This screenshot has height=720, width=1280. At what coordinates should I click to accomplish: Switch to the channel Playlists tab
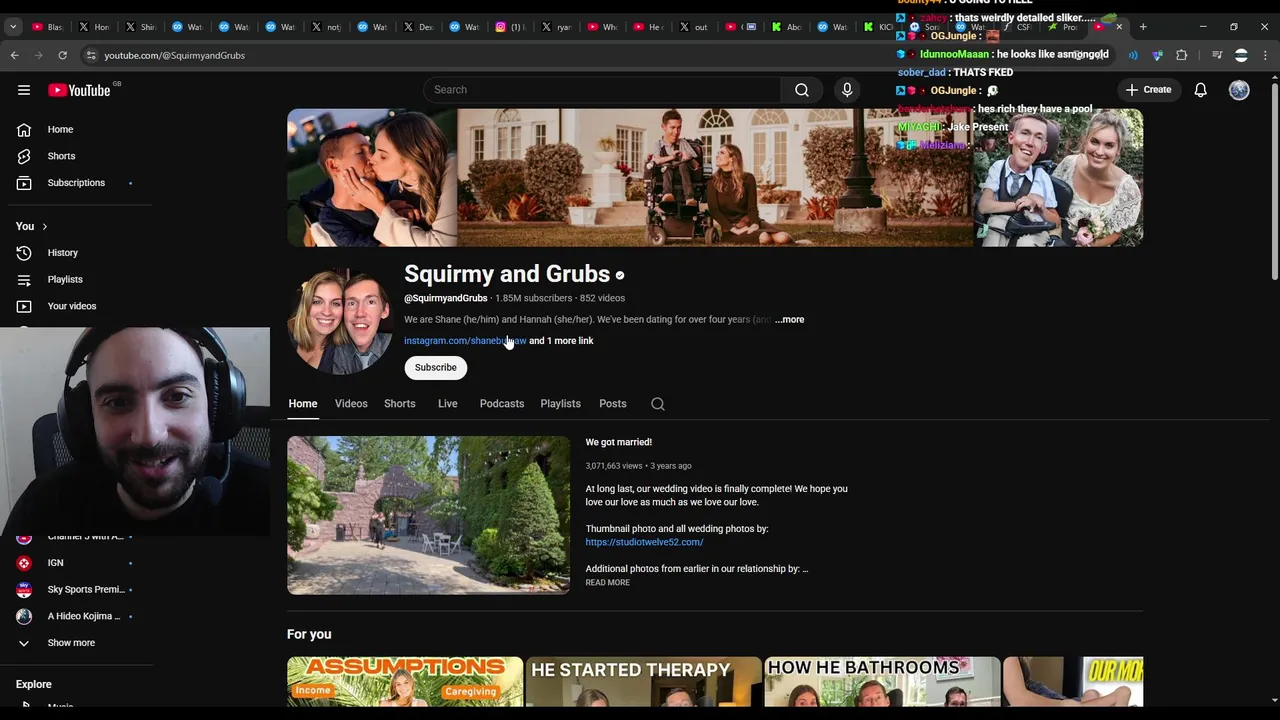tap(560, 404)
